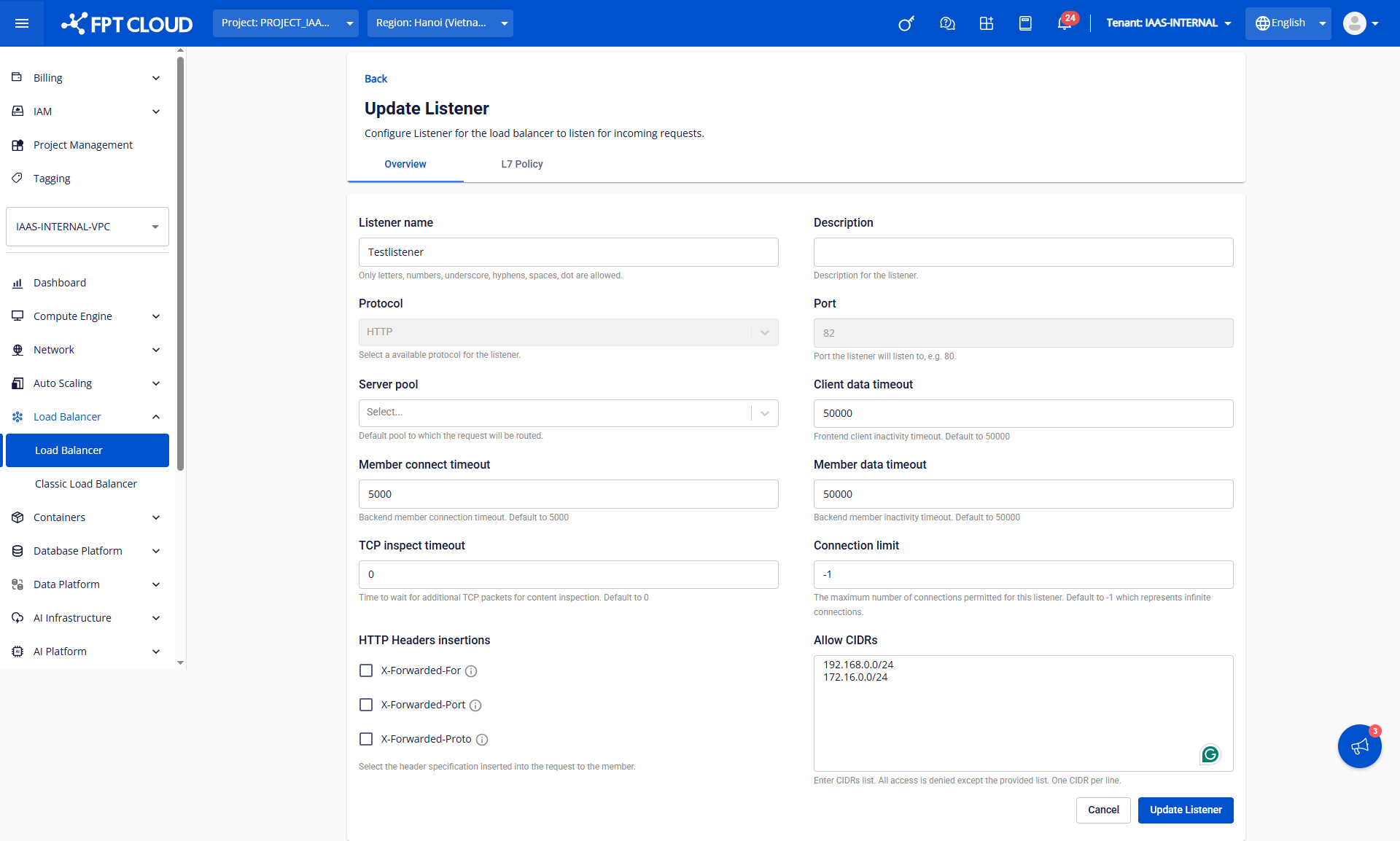Viewport: 1400px width, 841px height.
Task: Focus the Connection limit field
Action: 1024,574
